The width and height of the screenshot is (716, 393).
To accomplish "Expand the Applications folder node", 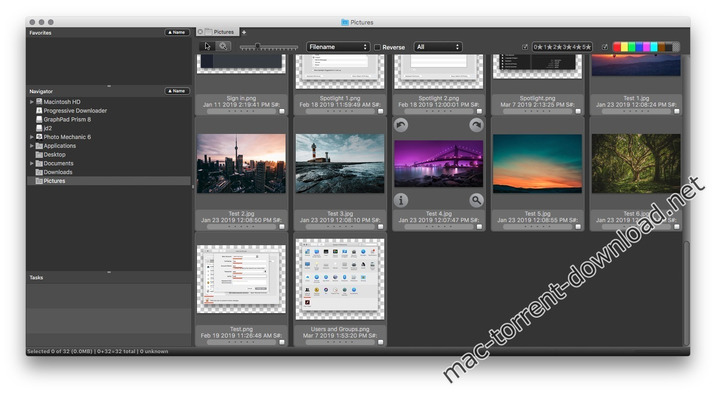I will click(x=32, y=146).
